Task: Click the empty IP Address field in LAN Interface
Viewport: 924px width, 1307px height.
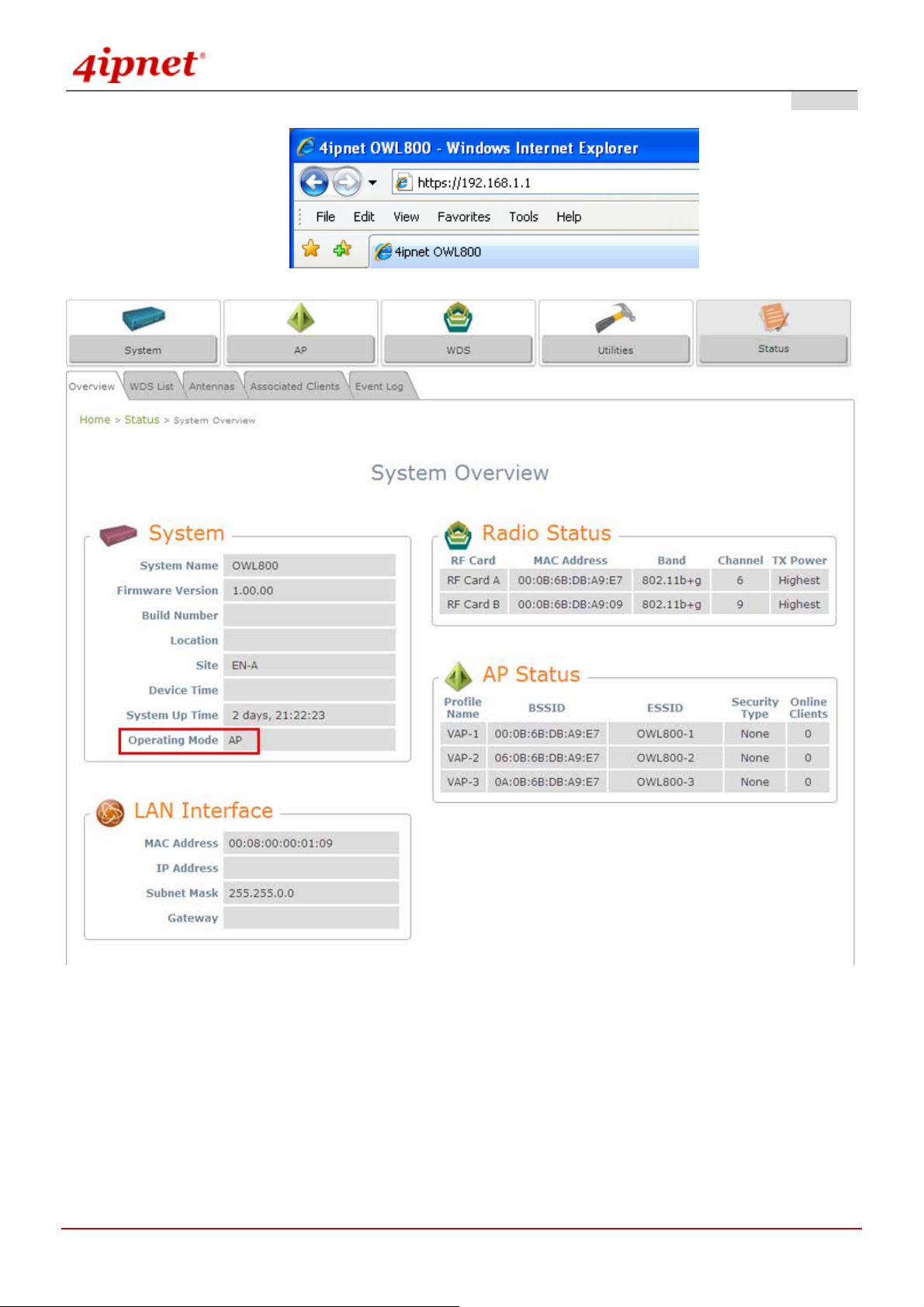Action: [x=311, y=868]
